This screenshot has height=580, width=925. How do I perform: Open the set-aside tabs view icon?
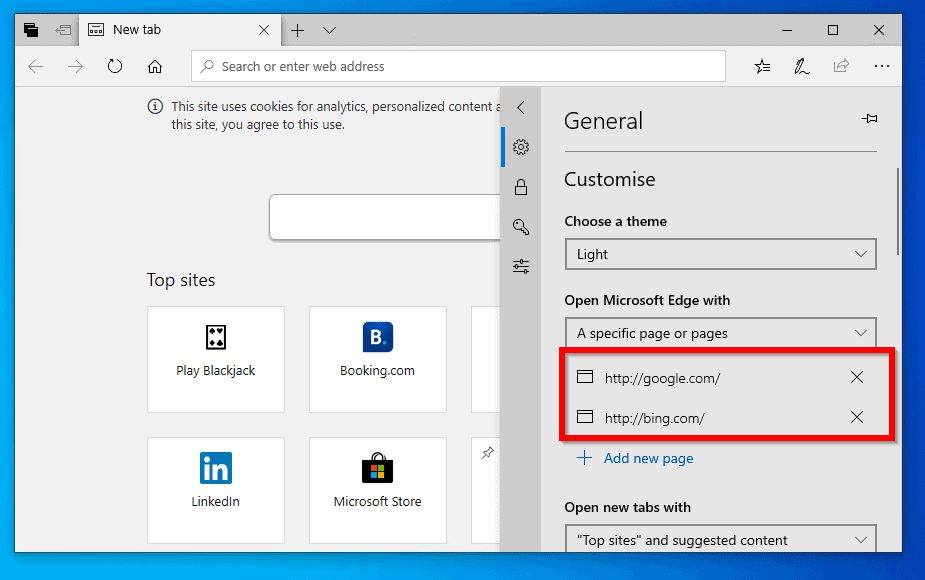click(x=31, y=30)
